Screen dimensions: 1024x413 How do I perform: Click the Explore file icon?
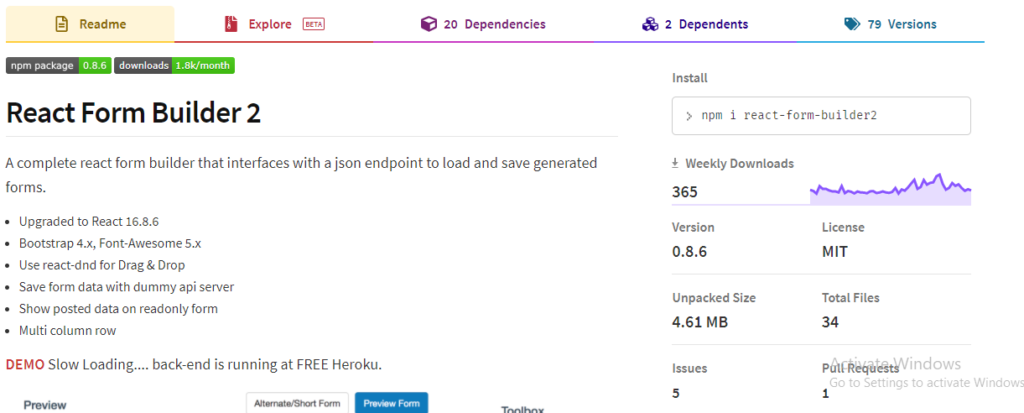pos(229,24)
